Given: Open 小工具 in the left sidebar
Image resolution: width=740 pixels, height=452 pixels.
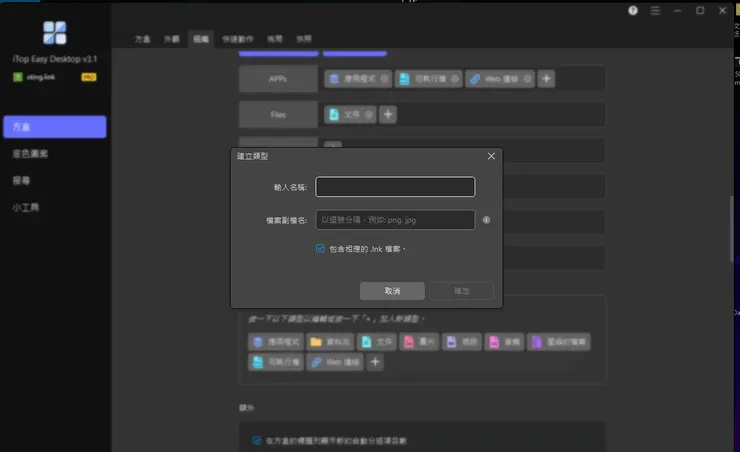Looking at the screenshot, I should (x=25, y=208).
